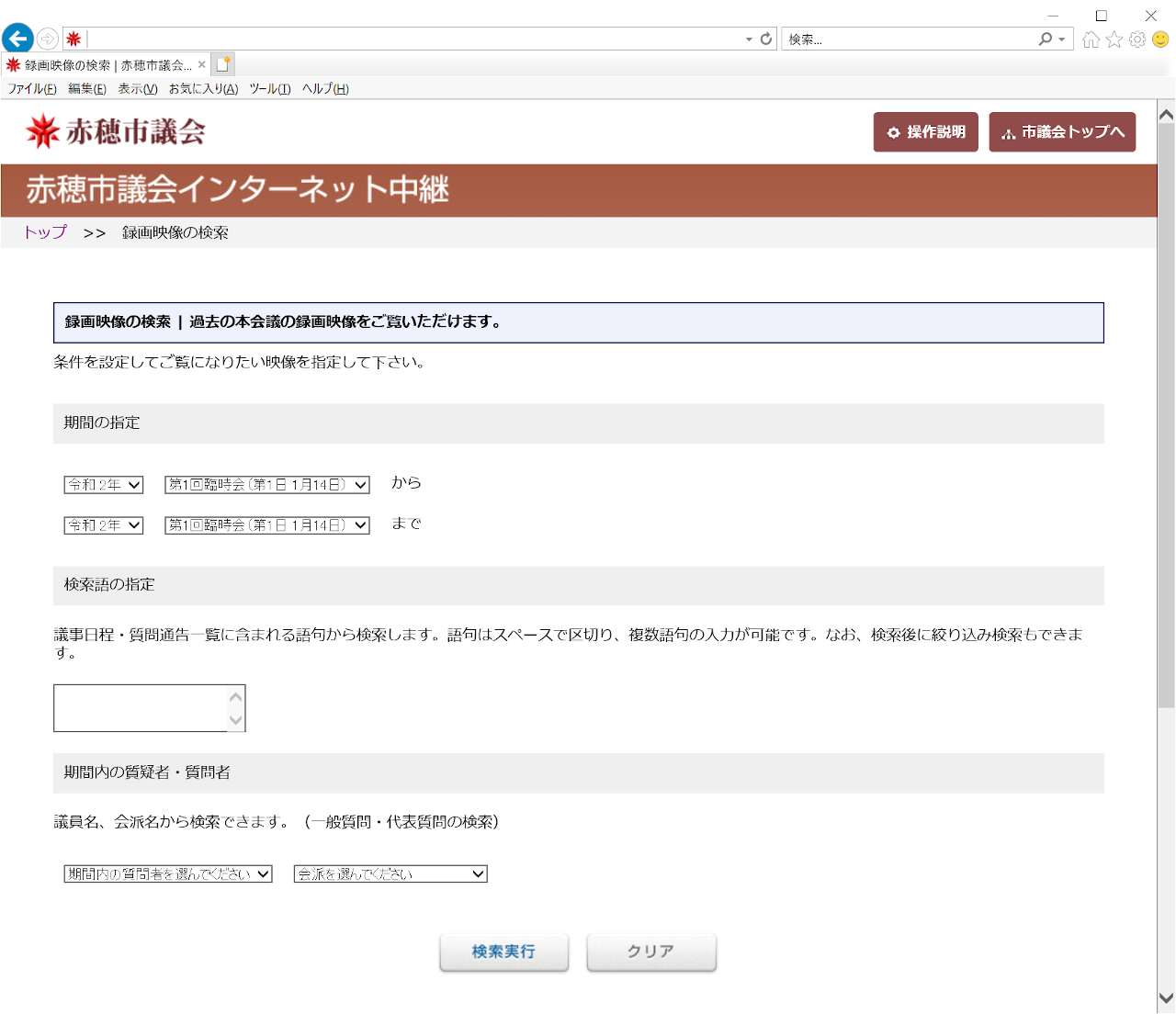The image size is (1176, 1014).
Task: Open the 期間内の質問者を選んでください dropdown
Action: [168, 874]
